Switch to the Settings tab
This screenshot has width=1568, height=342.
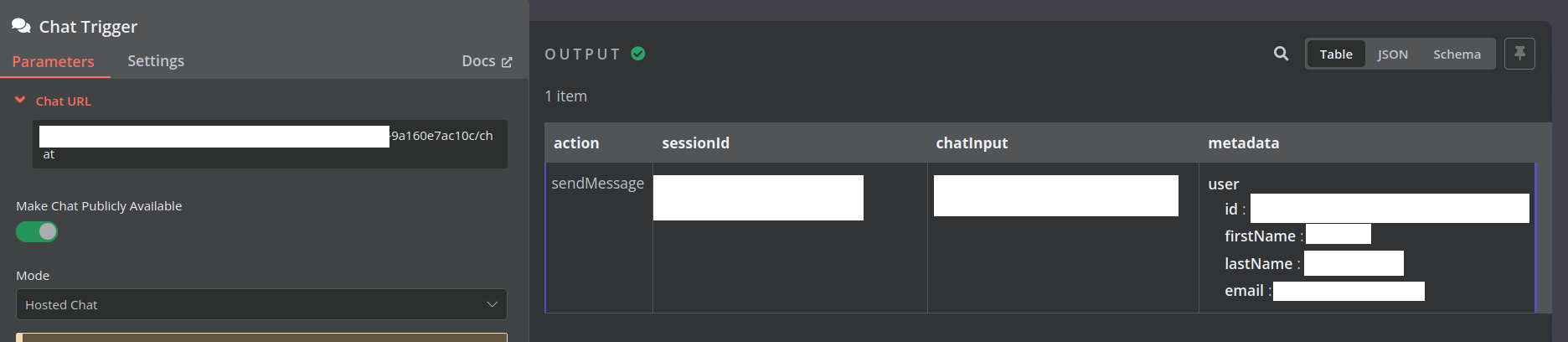click(x=156, y=61)
